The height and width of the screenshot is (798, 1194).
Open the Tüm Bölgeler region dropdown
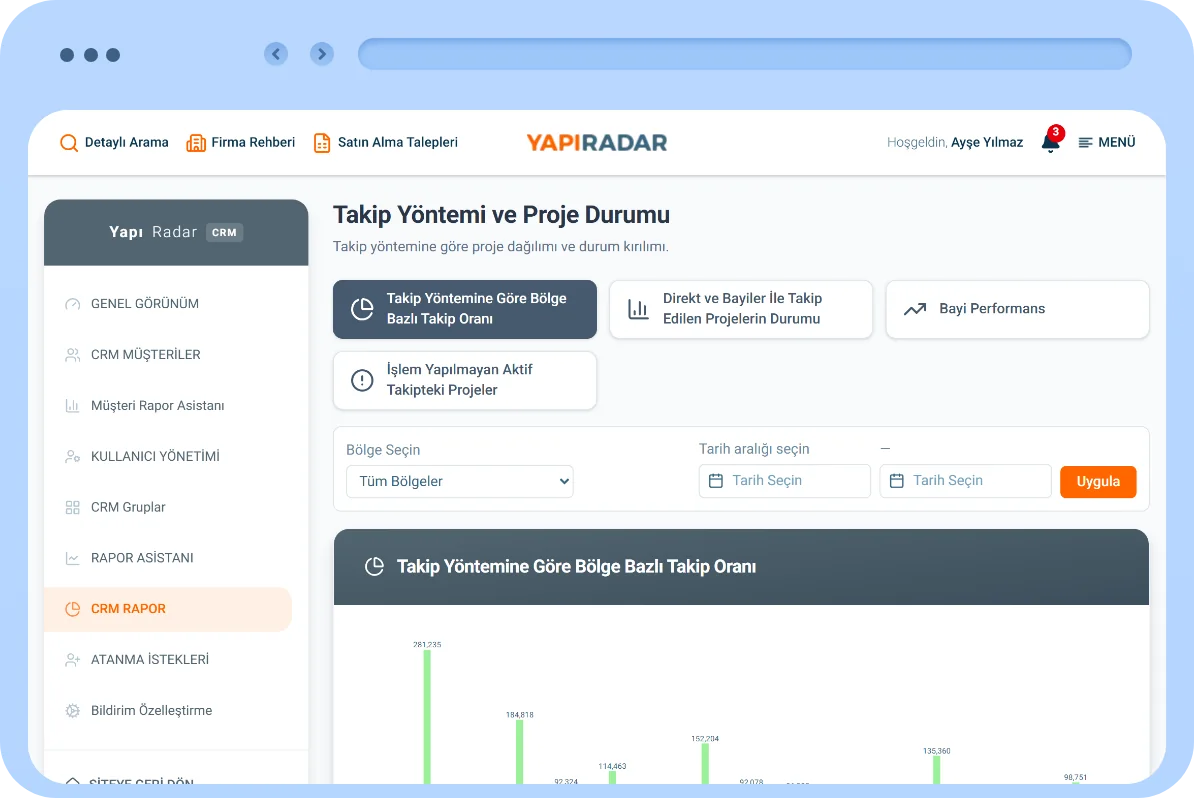click(x=459, y=481)
